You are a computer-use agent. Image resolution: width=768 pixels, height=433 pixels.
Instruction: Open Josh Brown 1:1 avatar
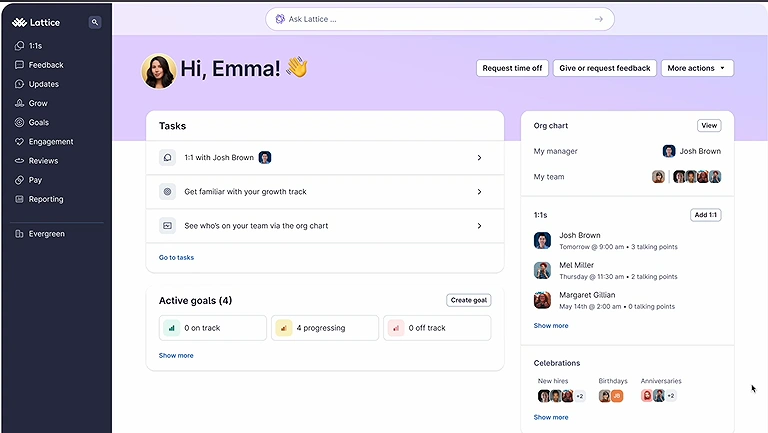coord(542,241)
